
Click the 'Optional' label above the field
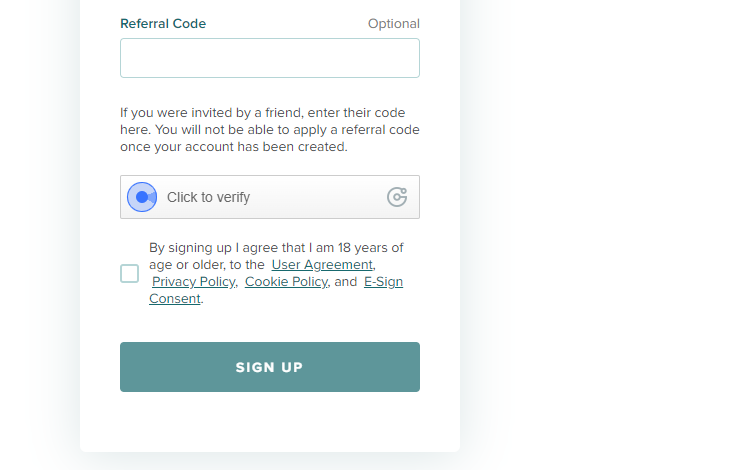(x=394, y=24)
